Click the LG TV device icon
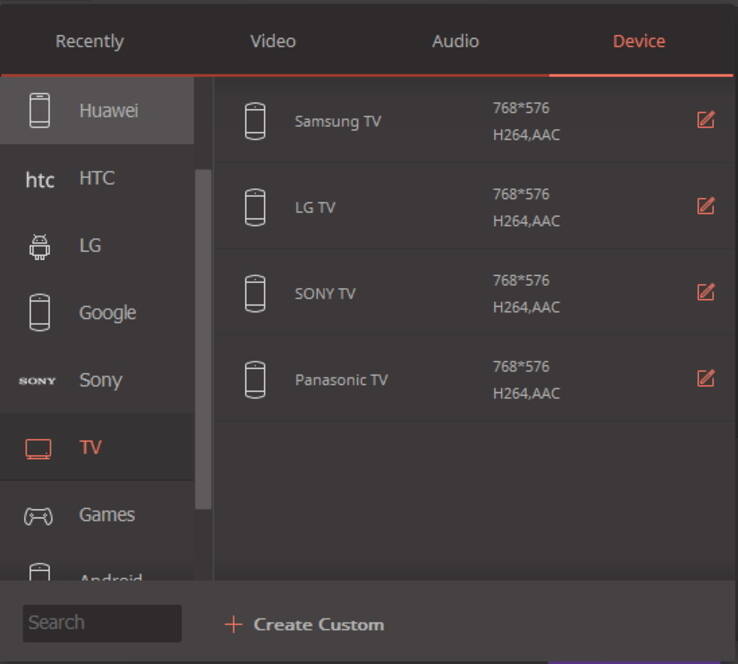Image resolution: width=738 pixels, height=664 pixels. point(255,208)
